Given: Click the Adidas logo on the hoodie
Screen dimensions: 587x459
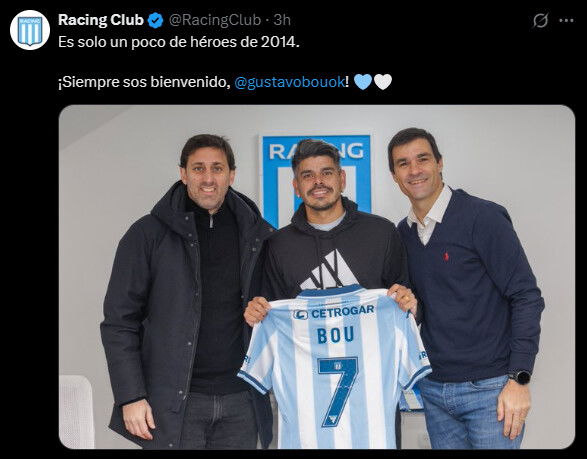Looking at the screenshot, I should coord(329,270).
